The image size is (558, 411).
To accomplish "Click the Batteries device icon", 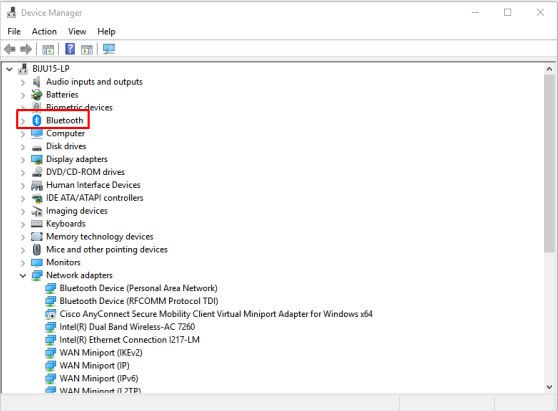I will pyautogui.click(x=37, y=95).
